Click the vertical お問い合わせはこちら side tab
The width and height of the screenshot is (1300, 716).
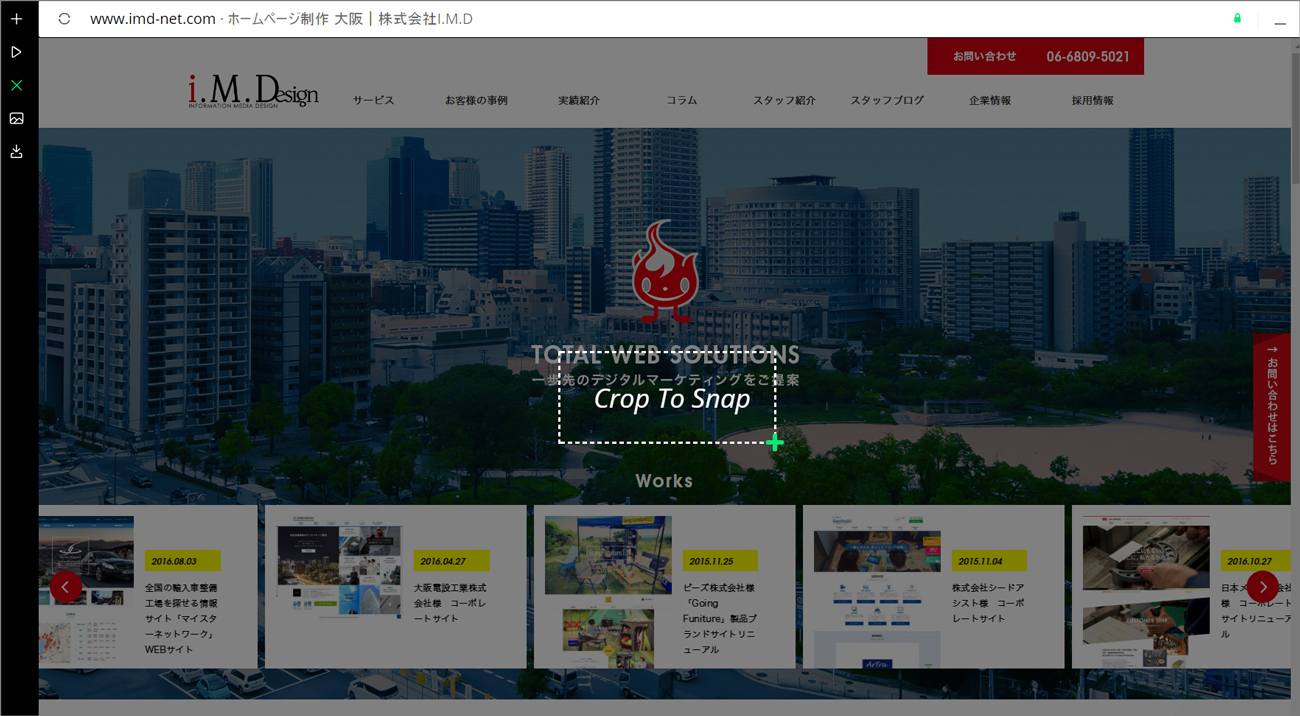point(1272,407)
